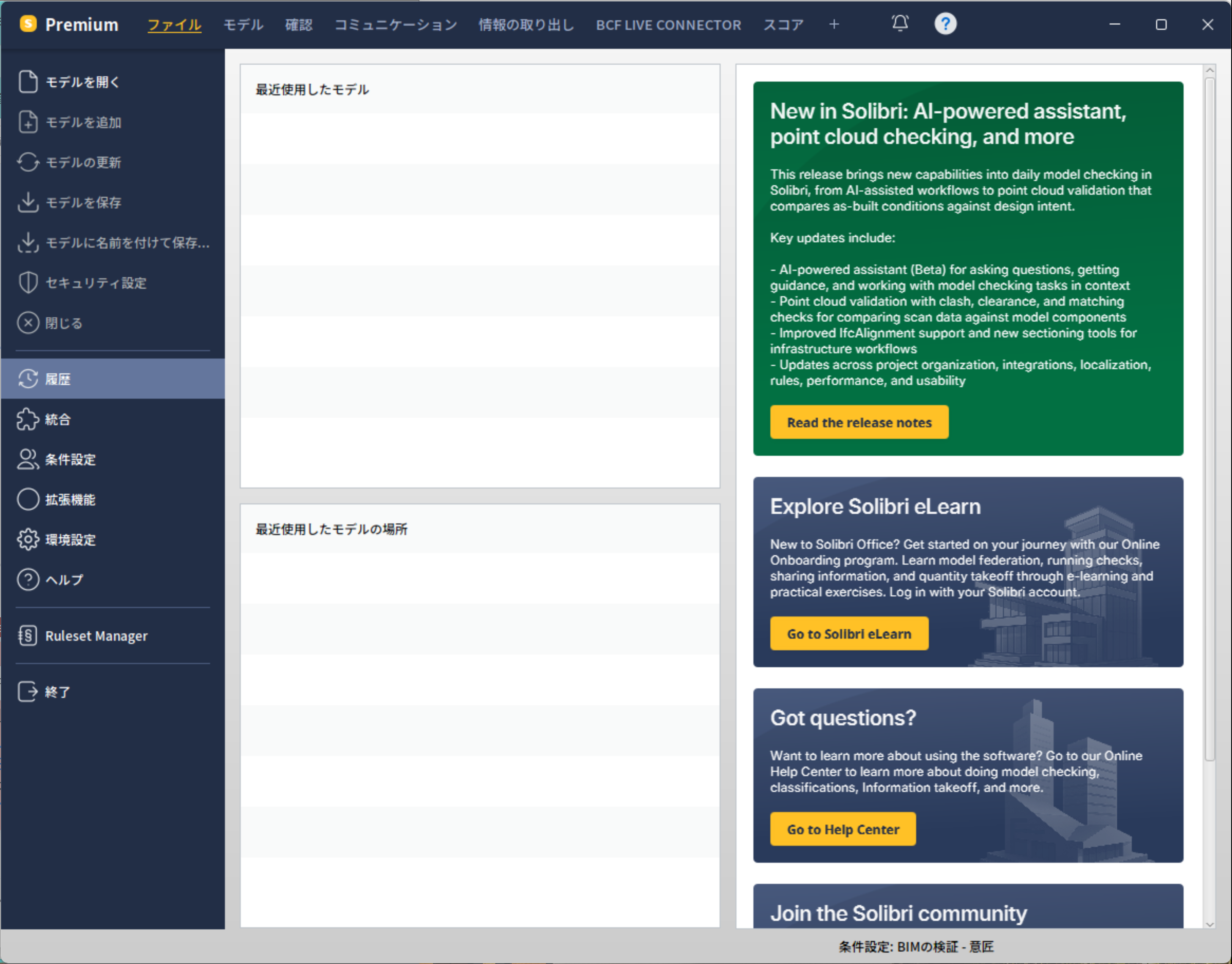
Task: Click the モデルを開く document icon
Action: click(x=27, y=82)
